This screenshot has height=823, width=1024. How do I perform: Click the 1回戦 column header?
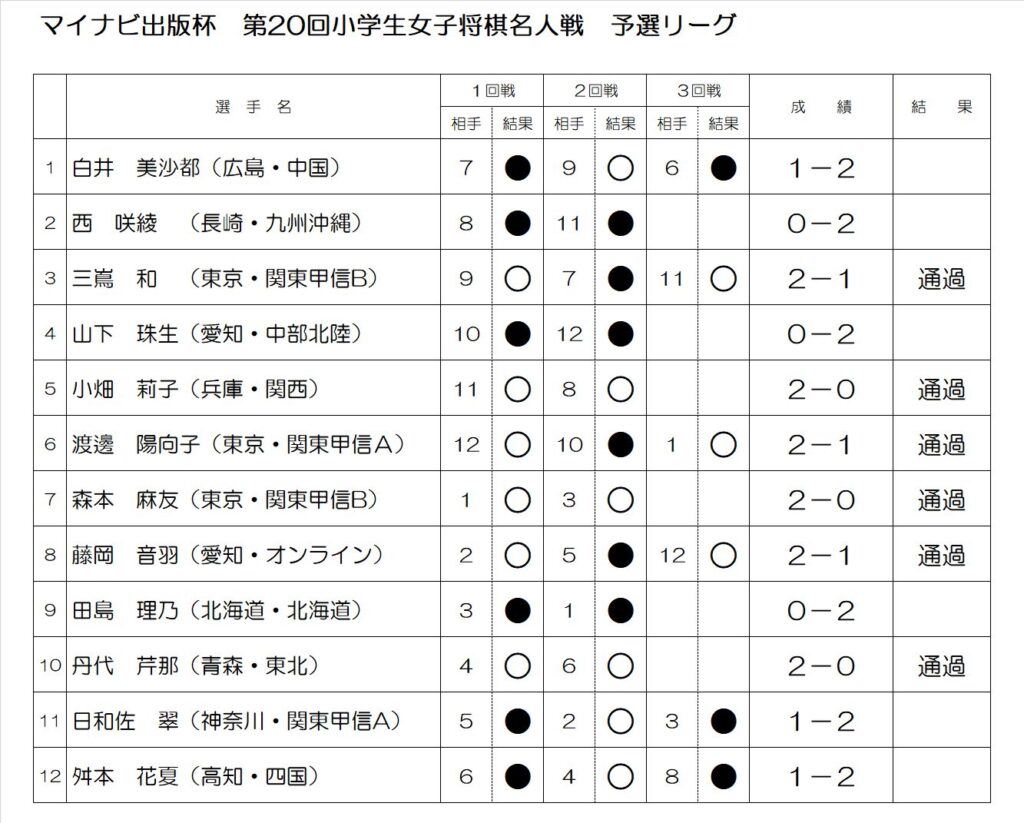click(x=493, y=91)
